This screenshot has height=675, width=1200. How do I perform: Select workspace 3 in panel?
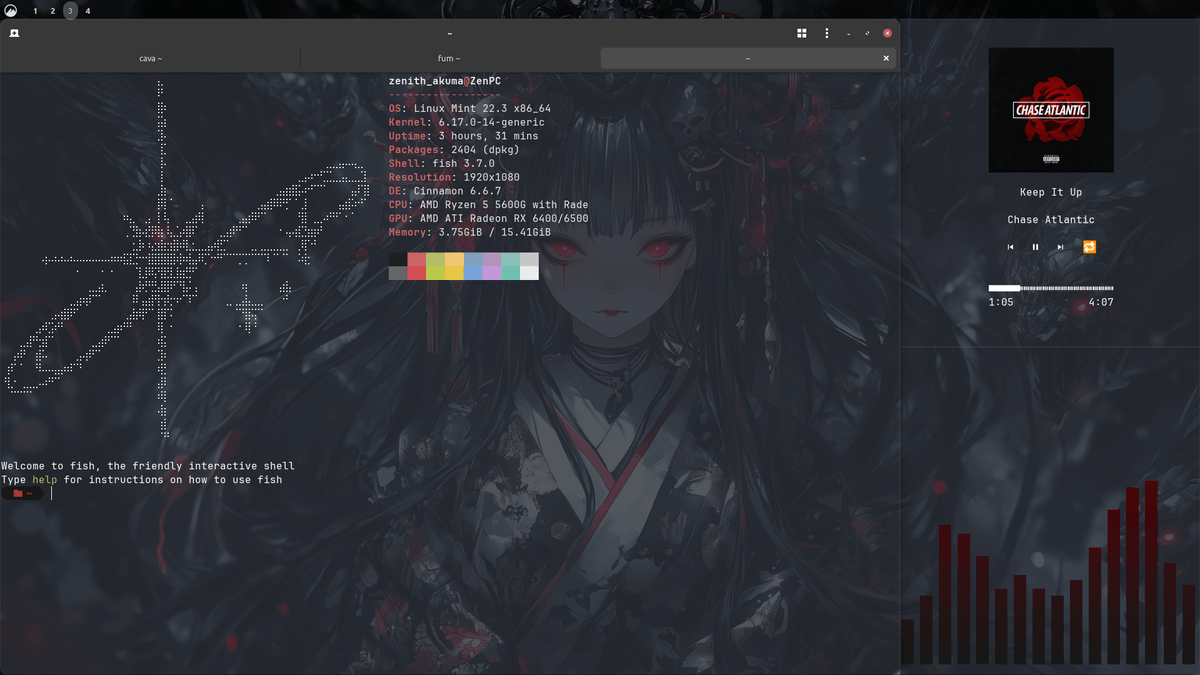point(70,11)
